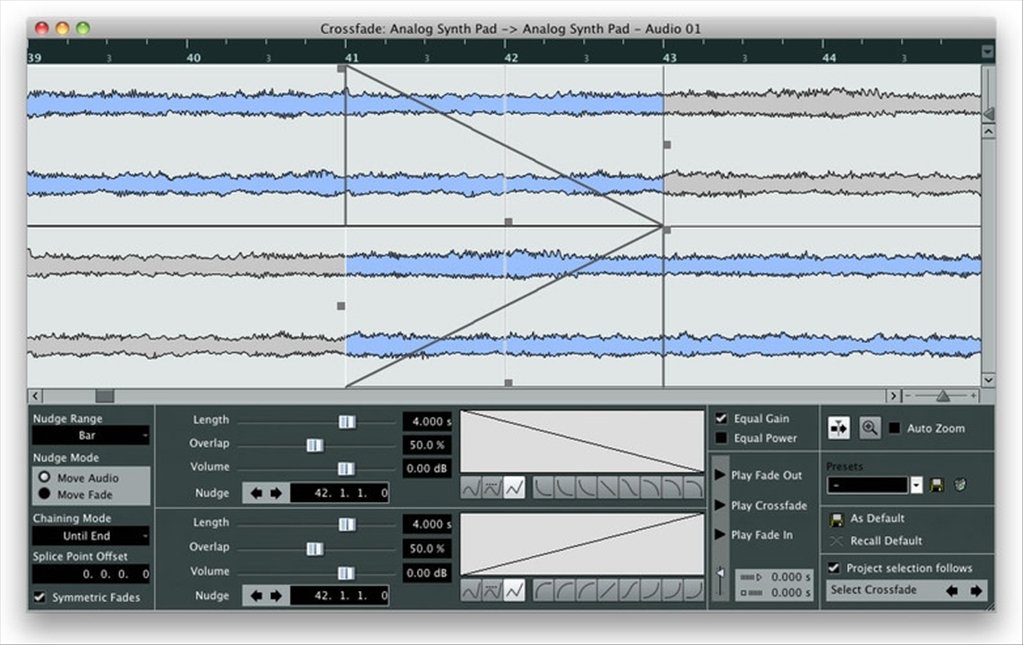
Task: Select linear interpolation for the fade-in curve
Action: [514, 590]
